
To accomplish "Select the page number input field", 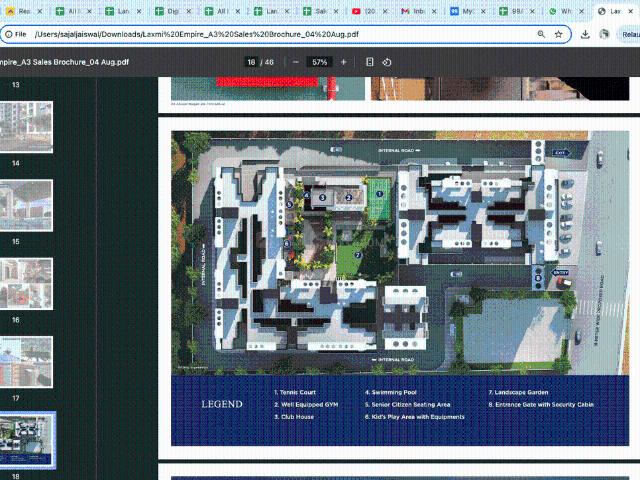I will click(x=252, y=62).
